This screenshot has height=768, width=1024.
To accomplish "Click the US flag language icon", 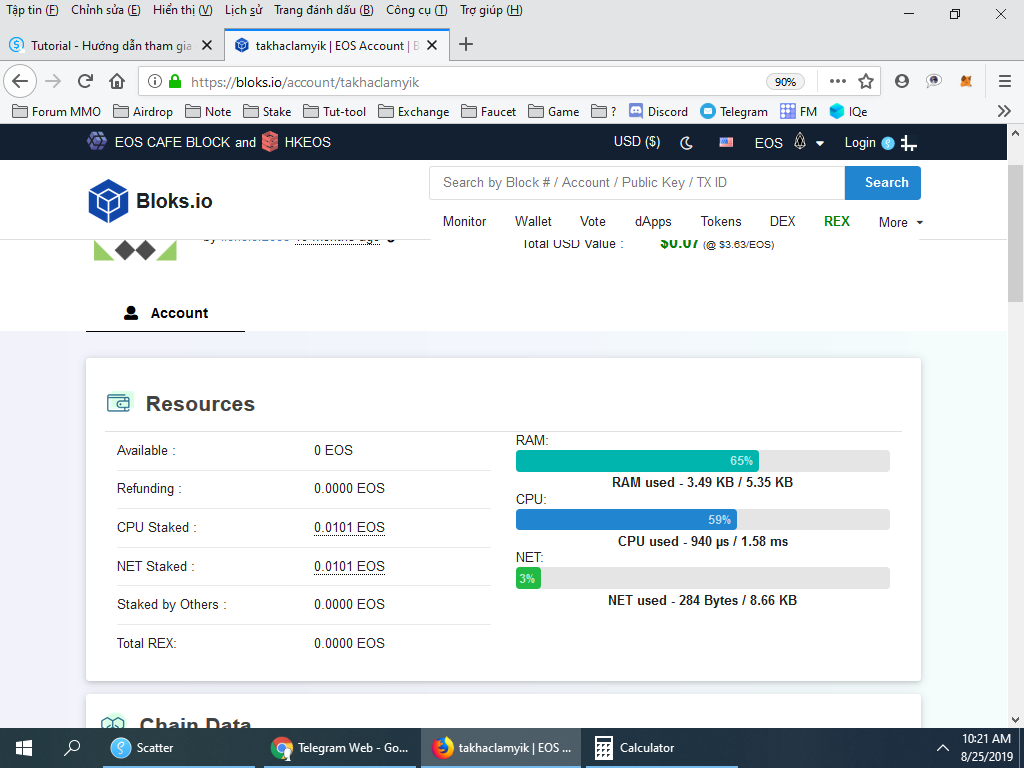I will tap(726, 143).
